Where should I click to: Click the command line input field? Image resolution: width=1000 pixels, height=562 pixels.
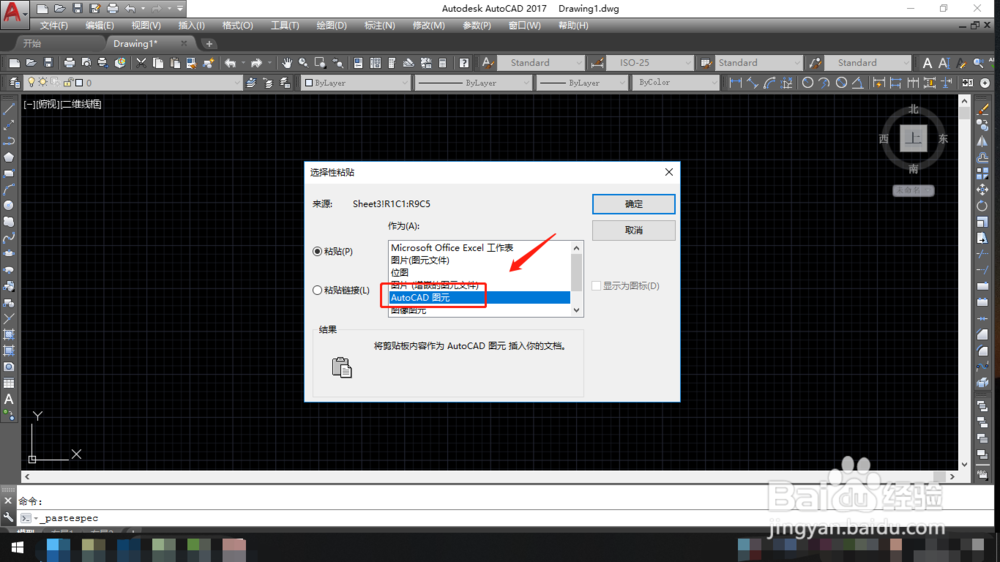tap(504, 518)
